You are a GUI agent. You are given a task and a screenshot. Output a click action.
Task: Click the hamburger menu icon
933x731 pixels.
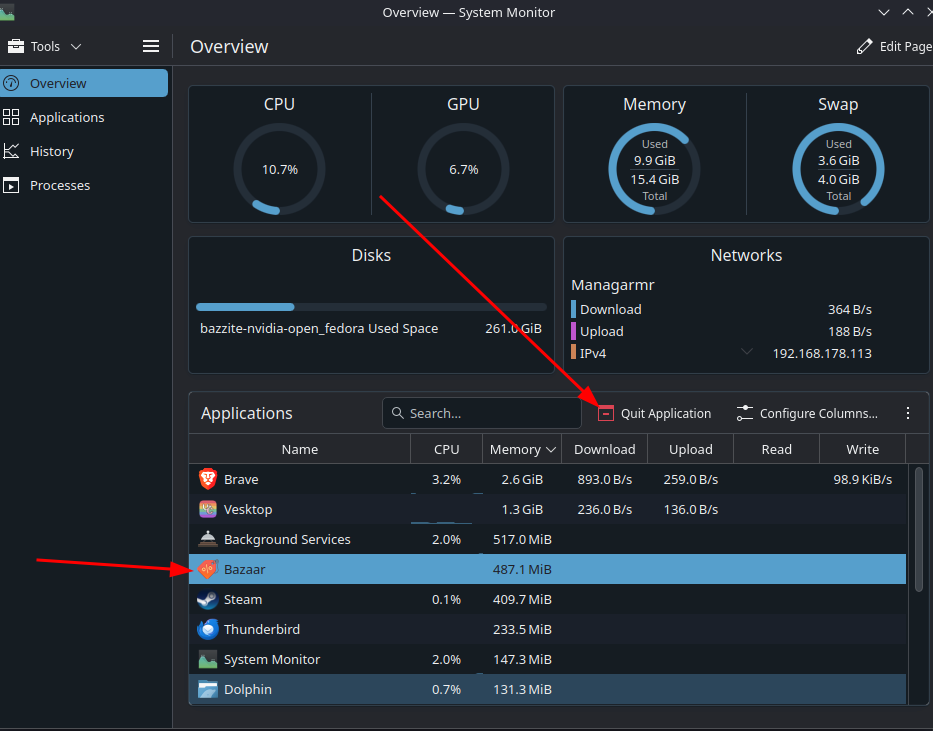click(x=151, y=46)
